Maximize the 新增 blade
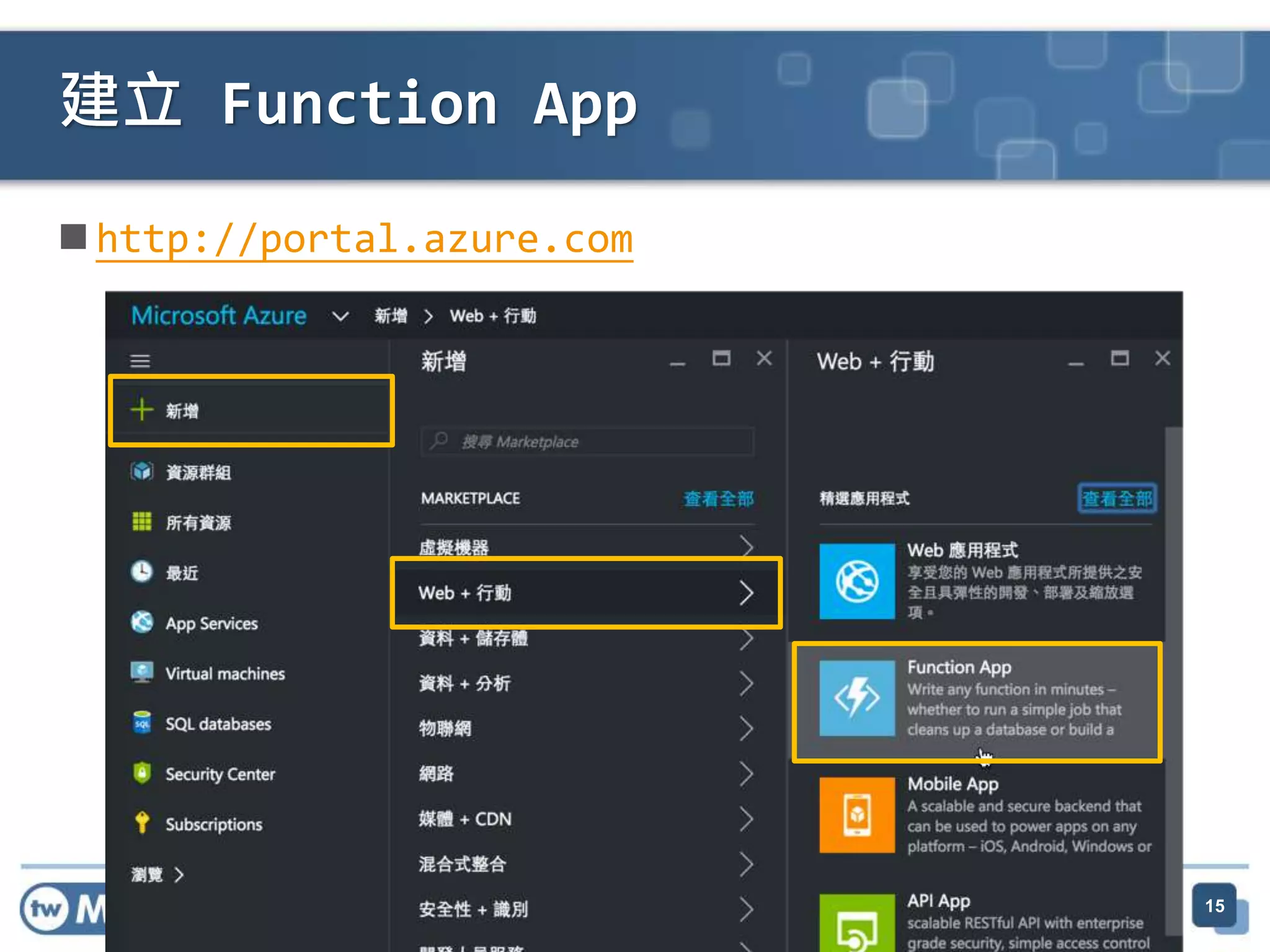 pos(721,358)
